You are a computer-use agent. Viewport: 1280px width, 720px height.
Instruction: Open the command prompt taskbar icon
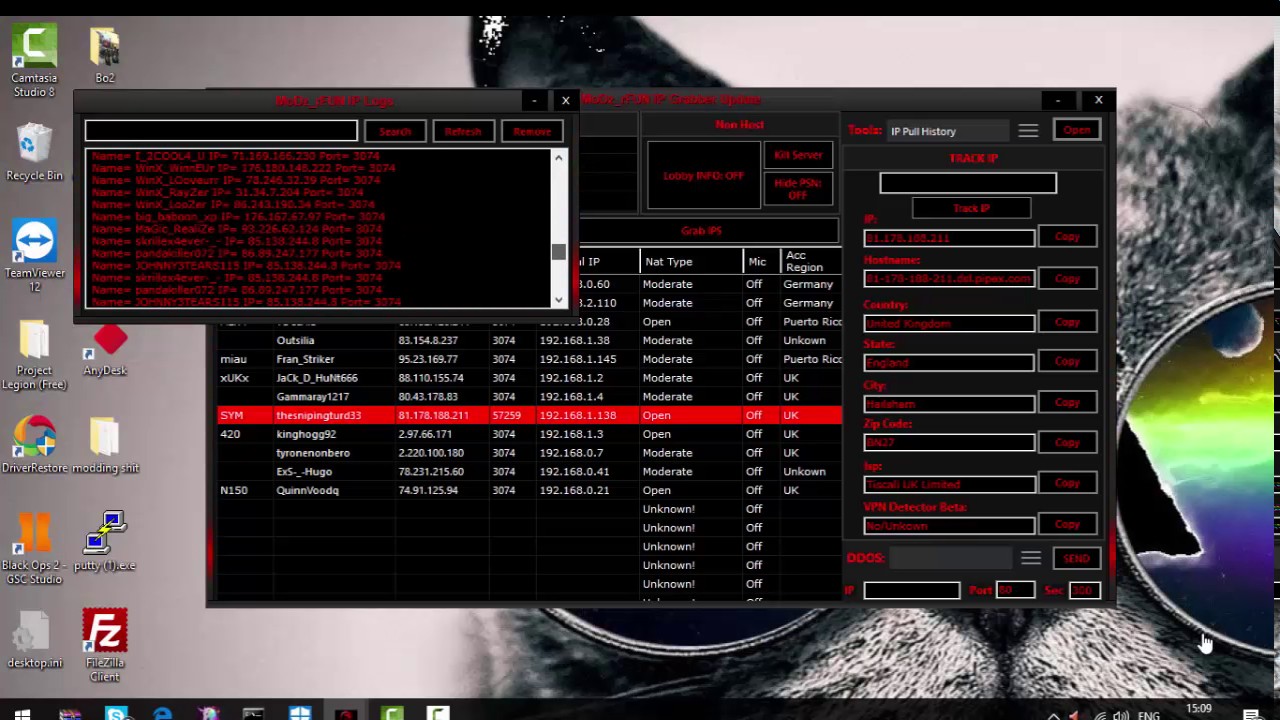tap(254, 714)
